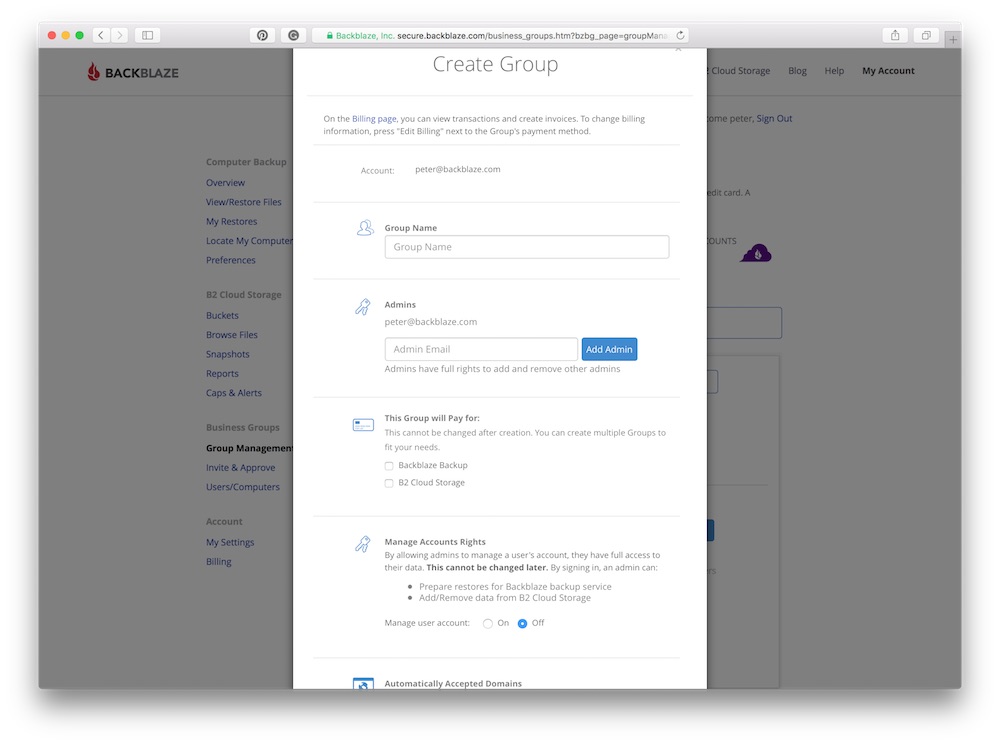Open Billing in the sidebar
The width and height of the screenshot is (1000, 744).
218,562
